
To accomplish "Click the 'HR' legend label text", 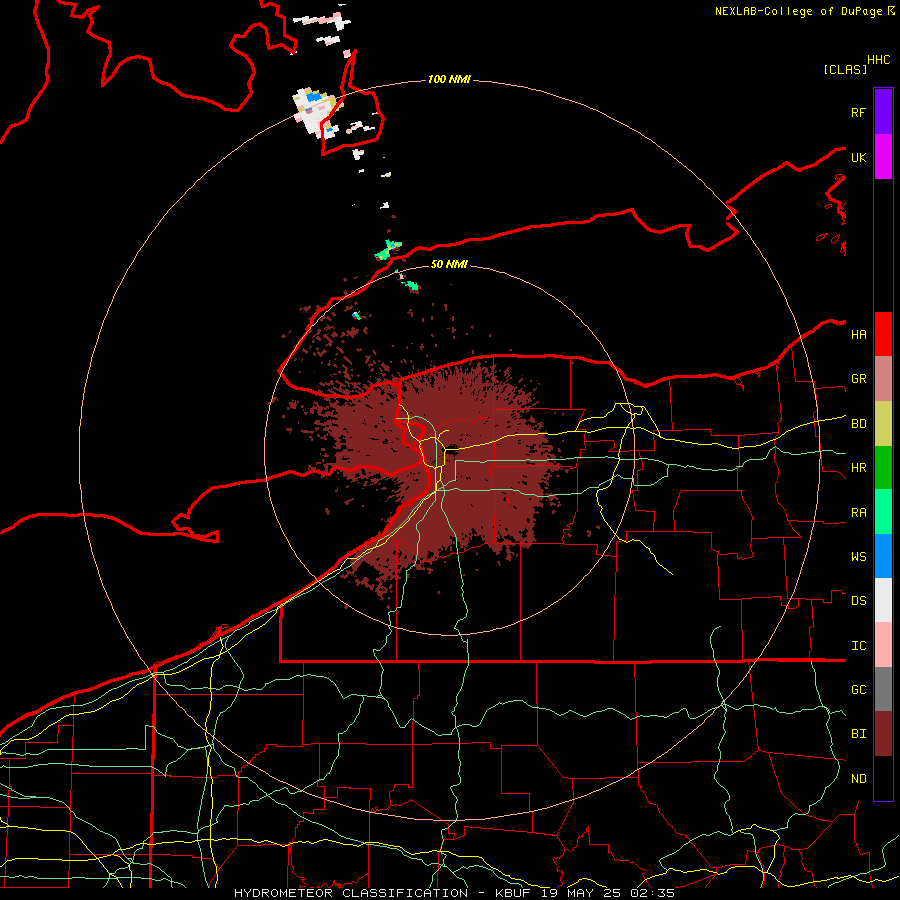I will click(858, 468).
